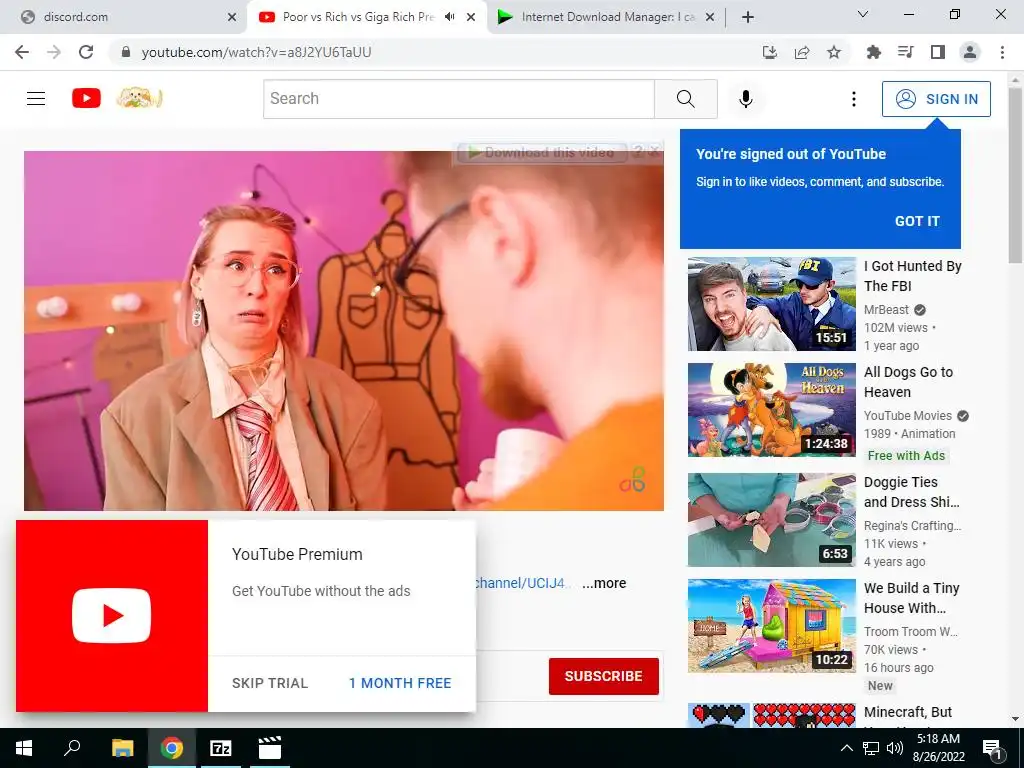Open the volume tray icon
This screenshot has height=768, width=1024.
[895, 748]
